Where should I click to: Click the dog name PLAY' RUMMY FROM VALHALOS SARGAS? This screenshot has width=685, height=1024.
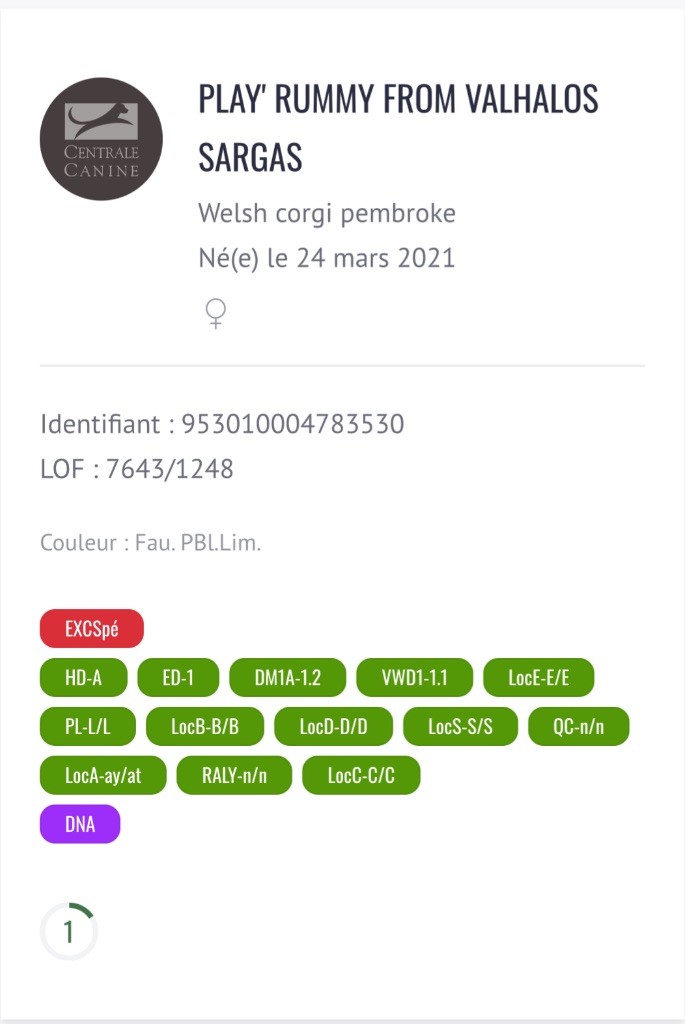click(x=398, y=128)
